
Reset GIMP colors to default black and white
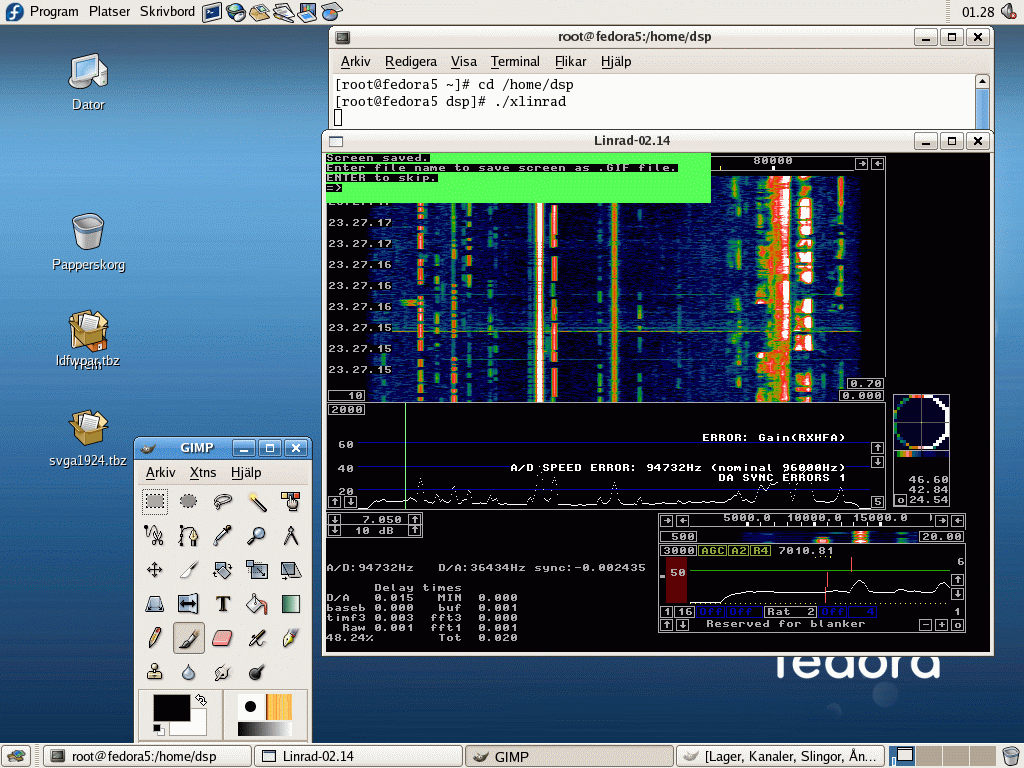(157, 729)
